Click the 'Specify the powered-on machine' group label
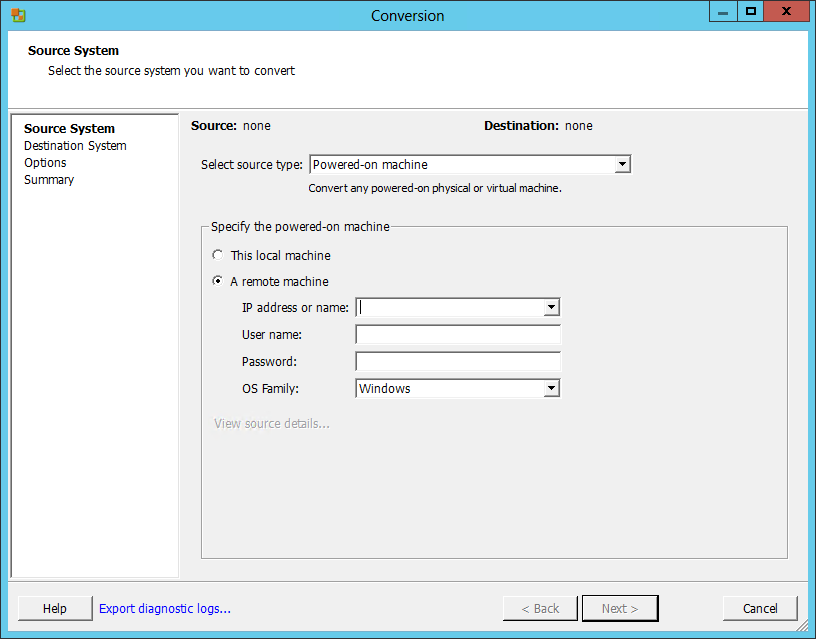The width and height of the screenshot is (816, 639). pyautogui.click(x=300, y=227)
